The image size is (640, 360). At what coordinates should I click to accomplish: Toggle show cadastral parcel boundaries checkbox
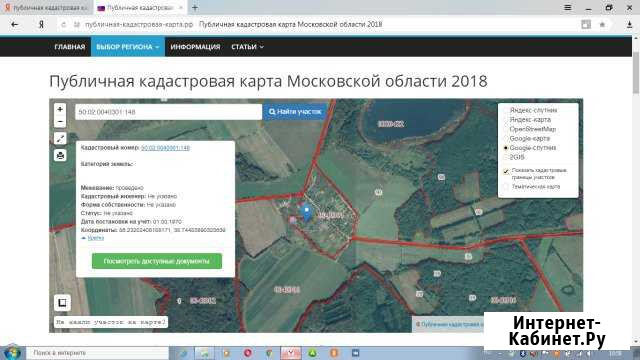(506, 171)
